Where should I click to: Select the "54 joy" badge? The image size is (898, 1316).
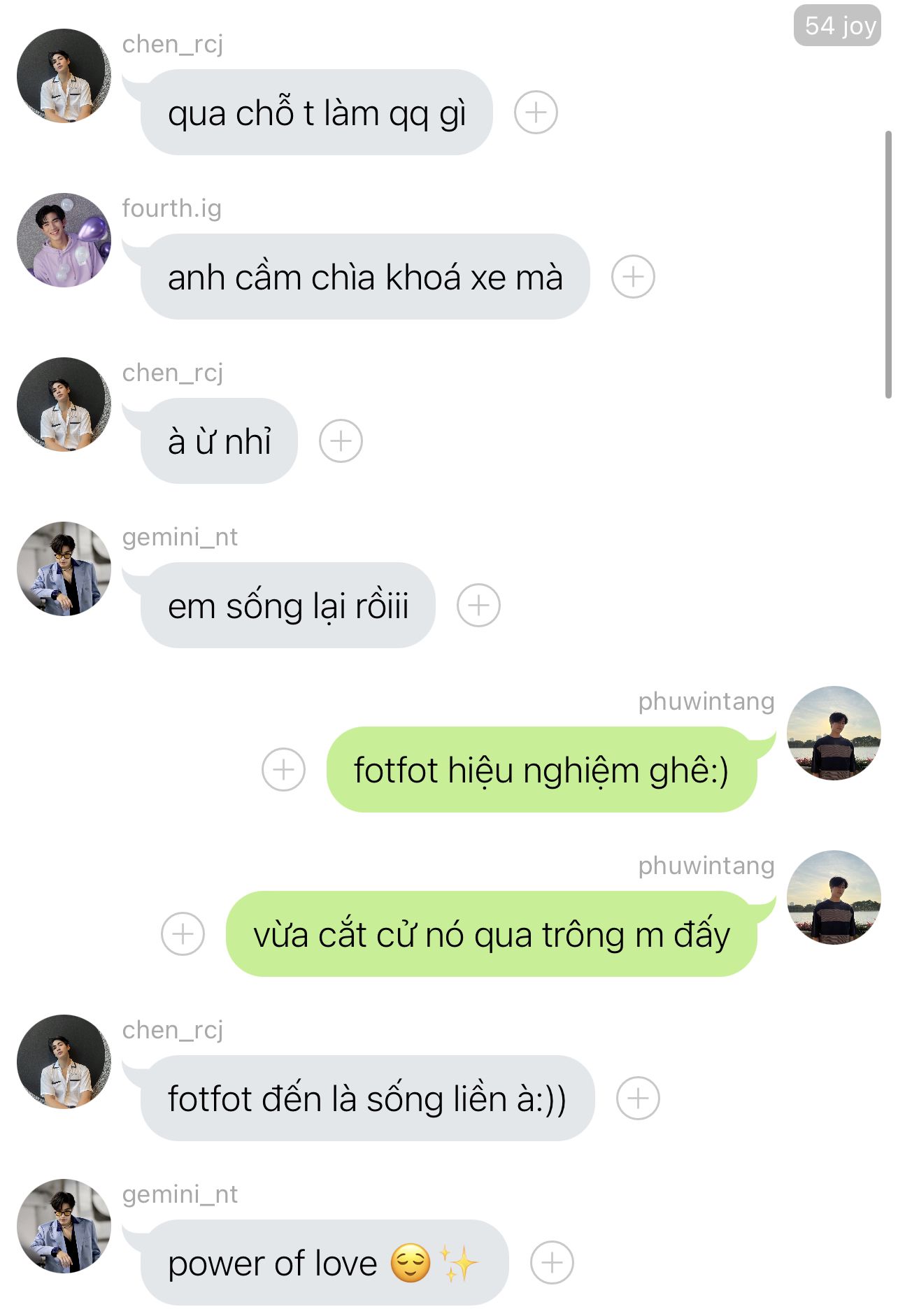(x=837, y=26)
